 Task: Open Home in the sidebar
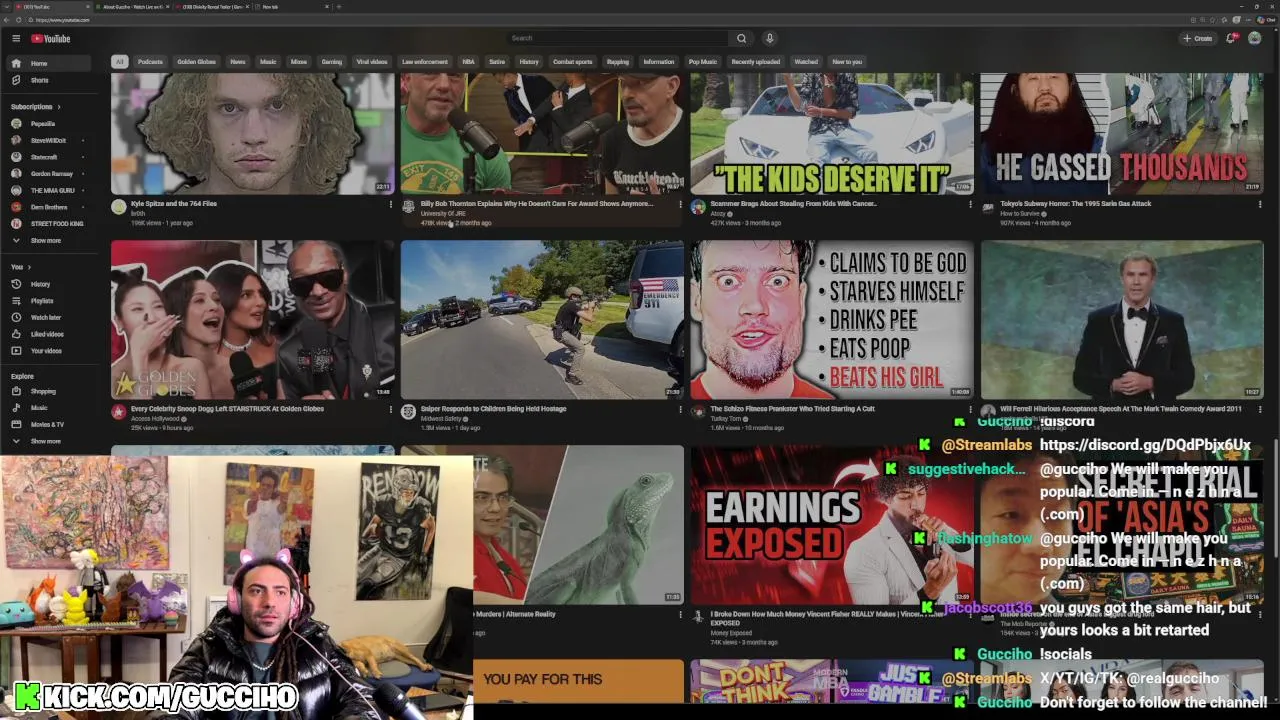pyautogui.click(x=50, y=63)
